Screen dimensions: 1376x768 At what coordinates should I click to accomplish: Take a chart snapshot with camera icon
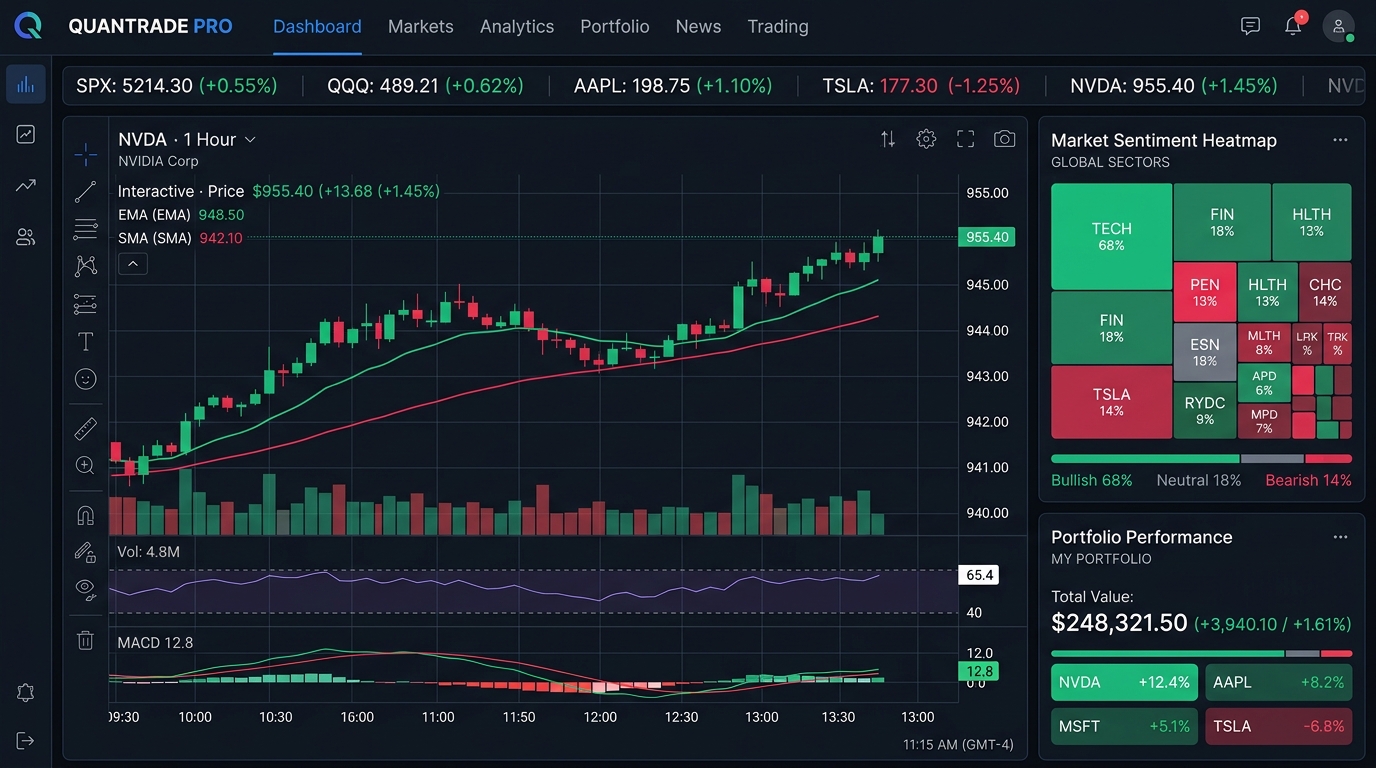point(1004,139)
